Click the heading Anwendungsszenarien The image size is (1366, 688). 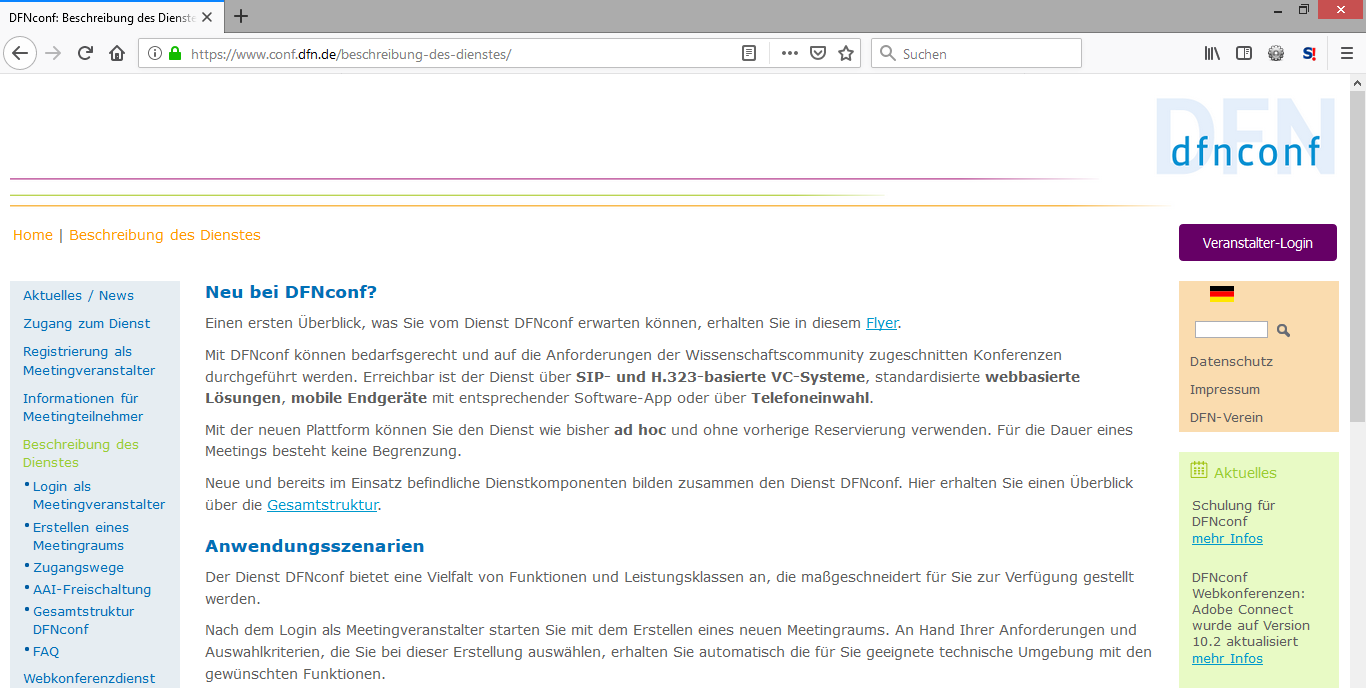coord(315,546)
